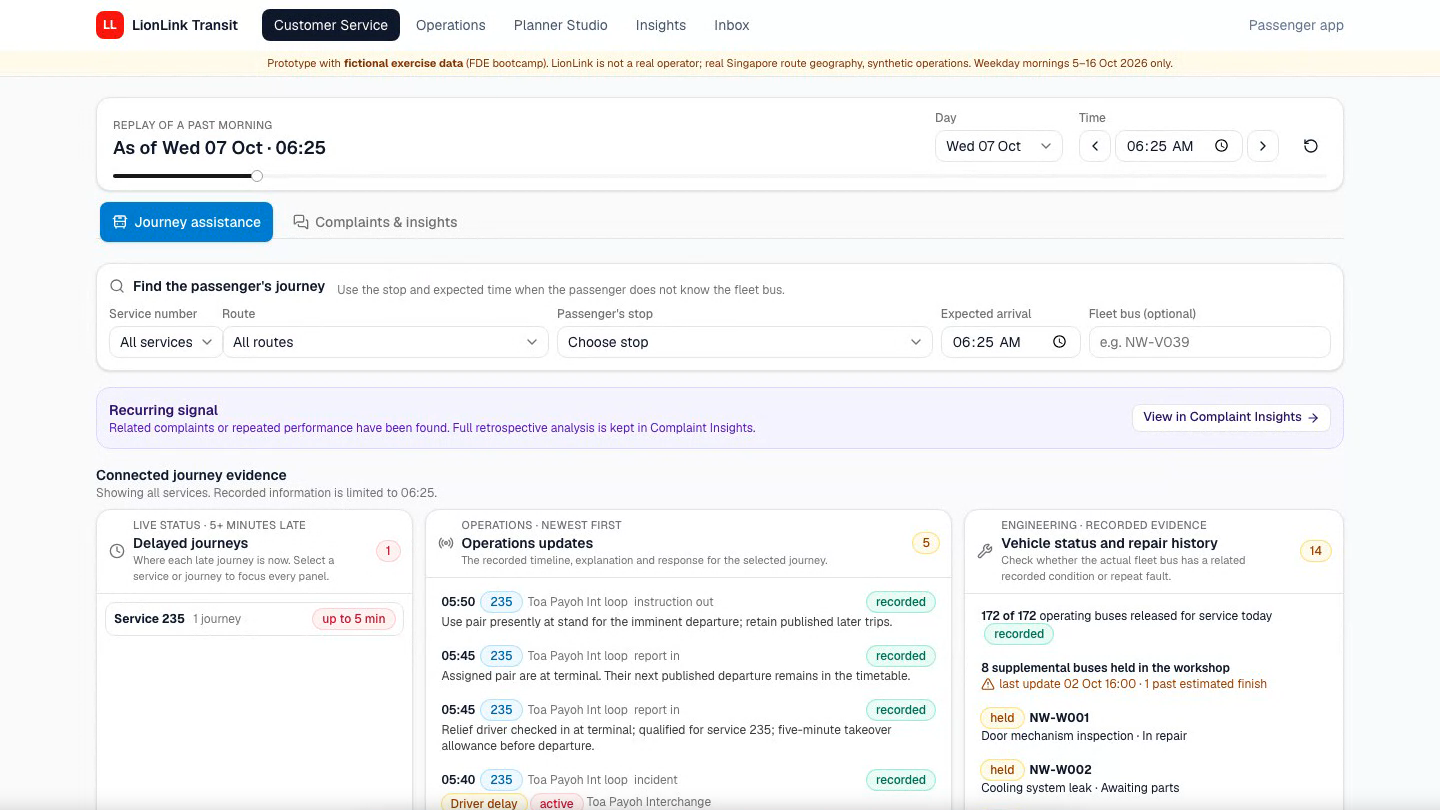Click the replay timeline slider handle
The image size is (1440, 810).
coord(257,176)
